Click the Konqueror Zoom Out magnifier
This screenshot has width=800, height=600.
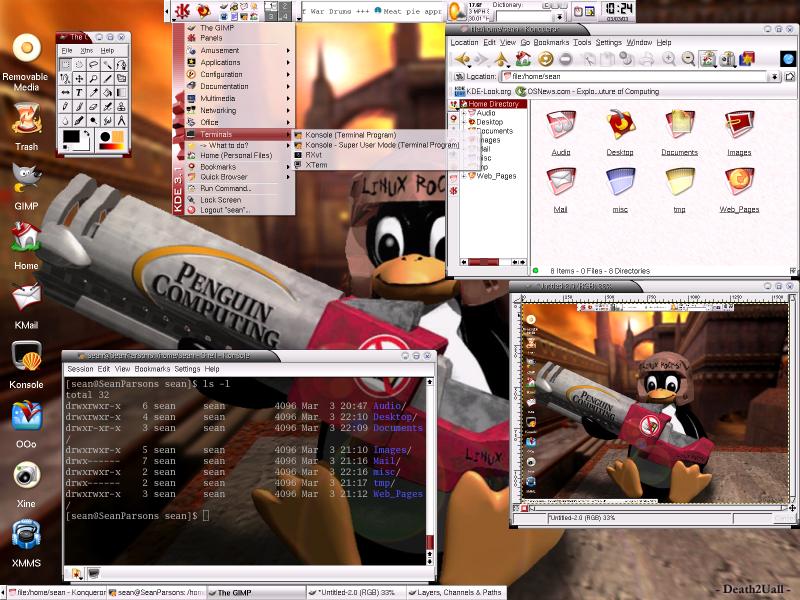688,59
